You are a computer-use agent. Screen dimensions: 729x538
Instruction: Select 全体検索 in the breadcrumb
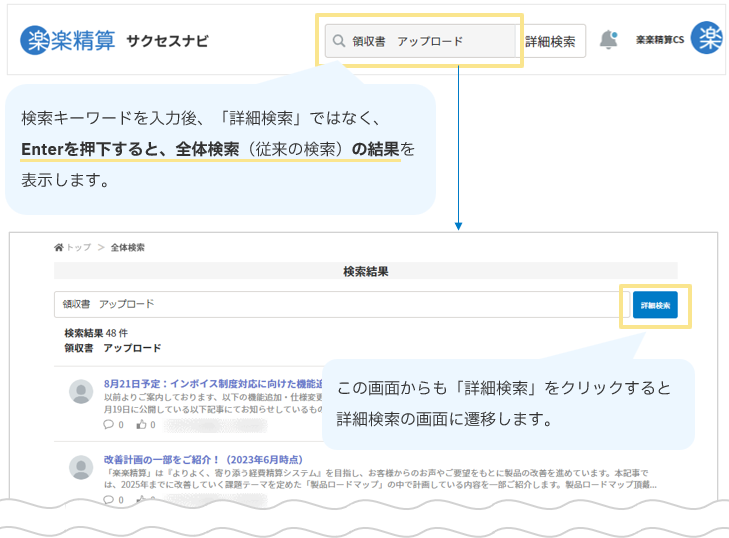[x=127, y=247]
